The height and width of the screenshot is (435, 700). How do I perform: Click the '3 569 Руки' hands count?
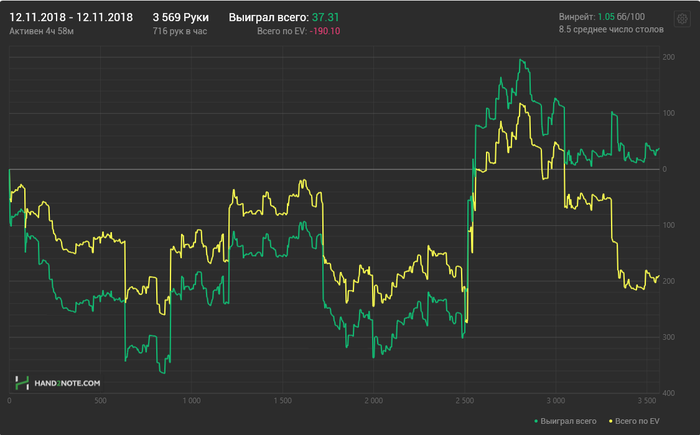180,17
